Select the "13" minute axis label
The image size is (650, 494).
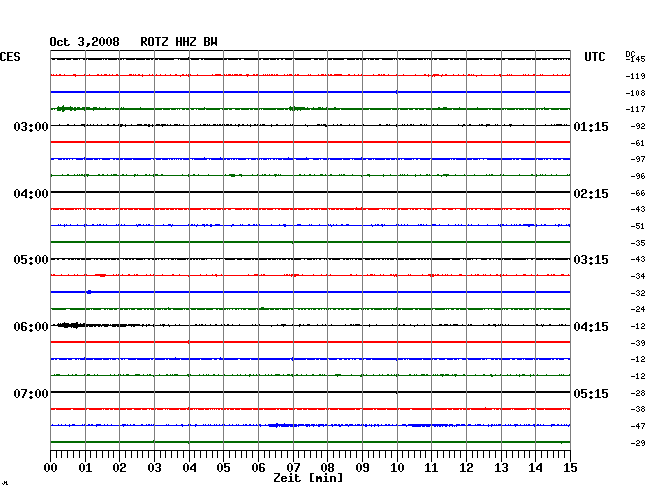(501, 468)
